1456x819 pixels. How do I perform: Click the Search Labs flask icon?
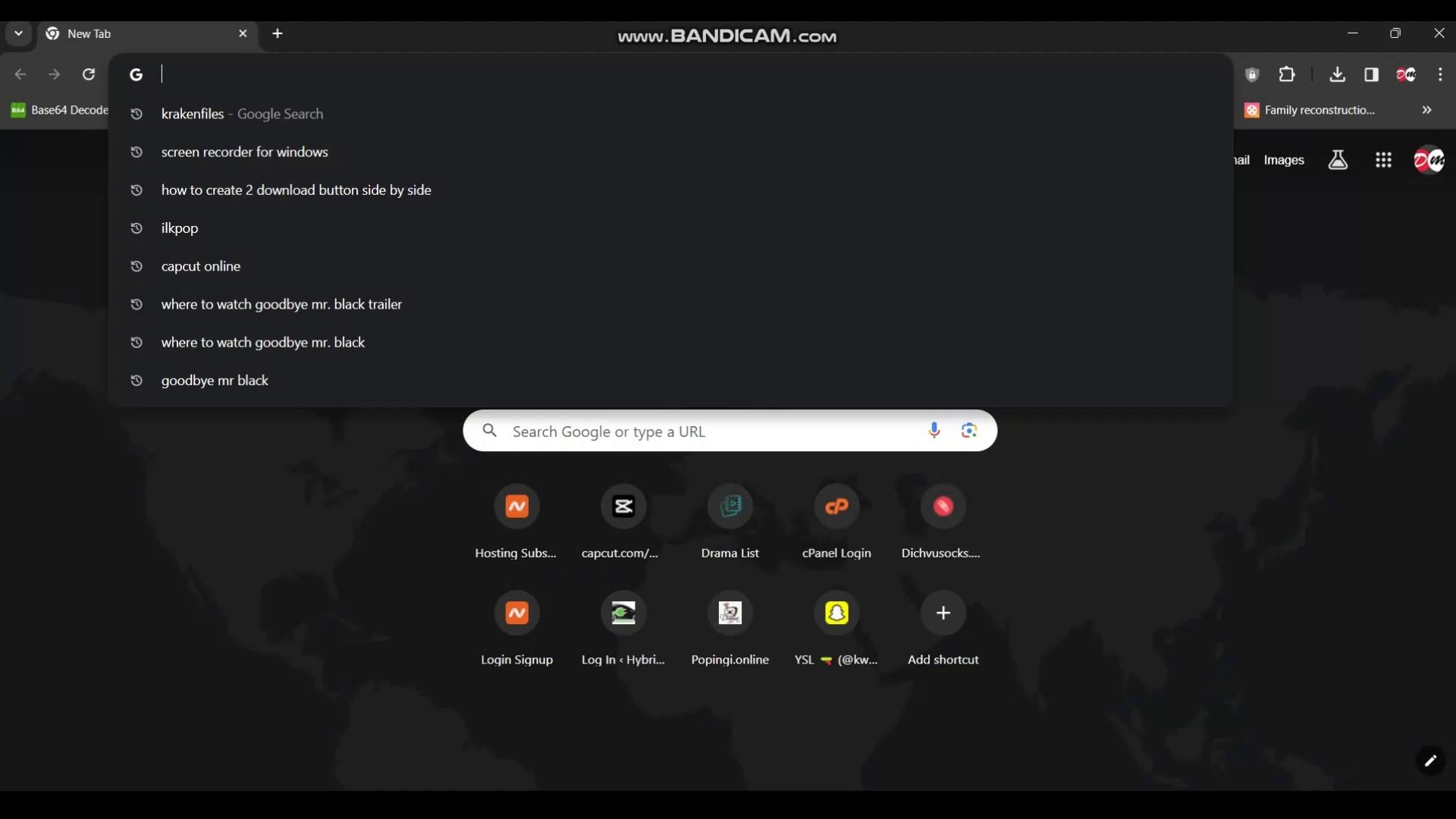(x=1338, y=160)
